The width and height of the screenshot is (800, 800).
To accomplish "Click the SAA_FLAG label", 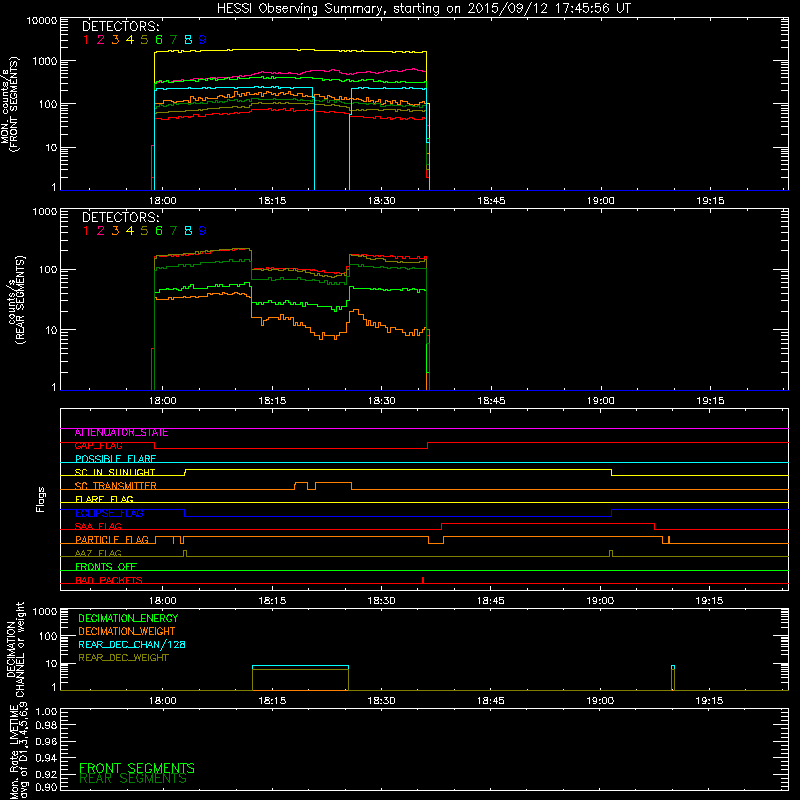I will click(x=98, y=527).
